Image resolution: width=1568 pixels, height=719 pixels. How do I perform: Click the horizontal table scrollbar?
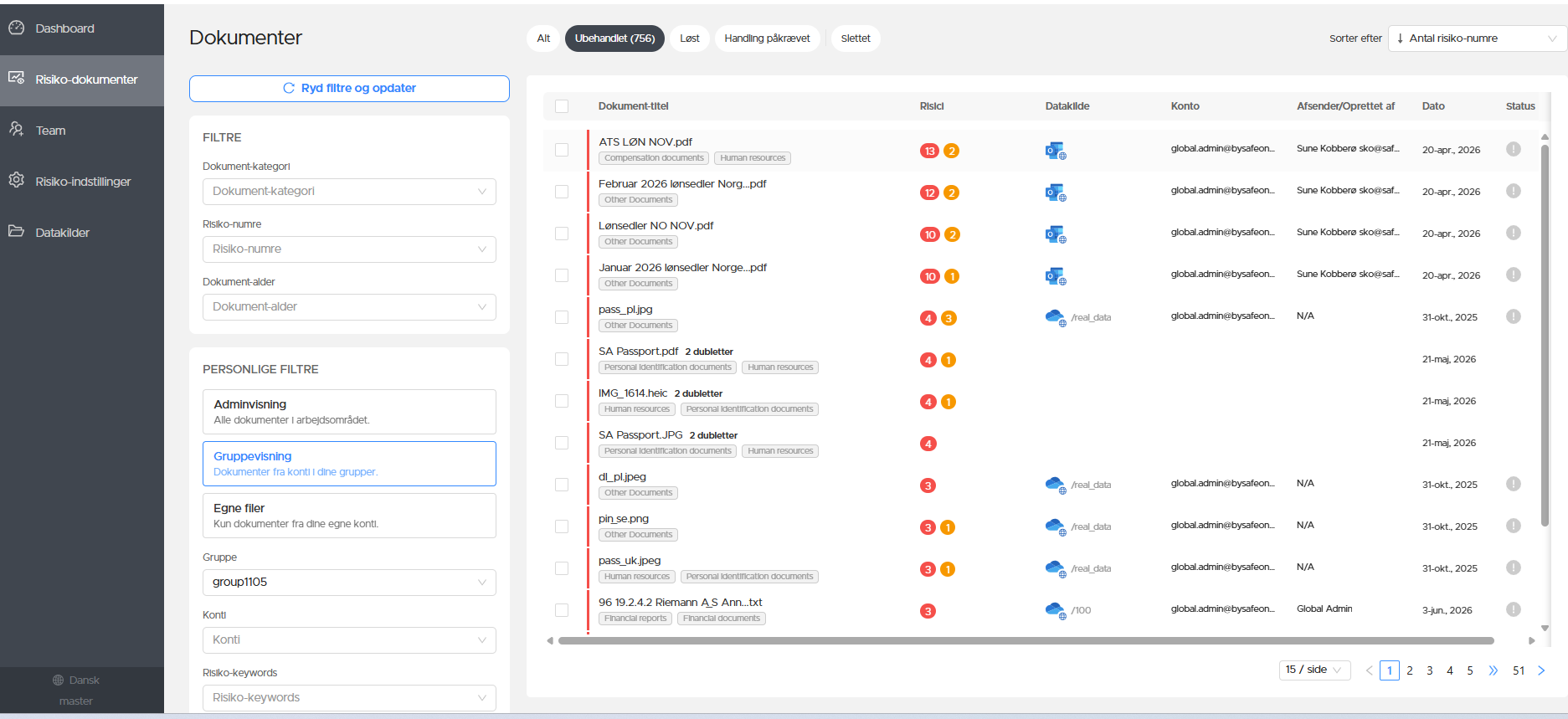(x=1026, y=641)
